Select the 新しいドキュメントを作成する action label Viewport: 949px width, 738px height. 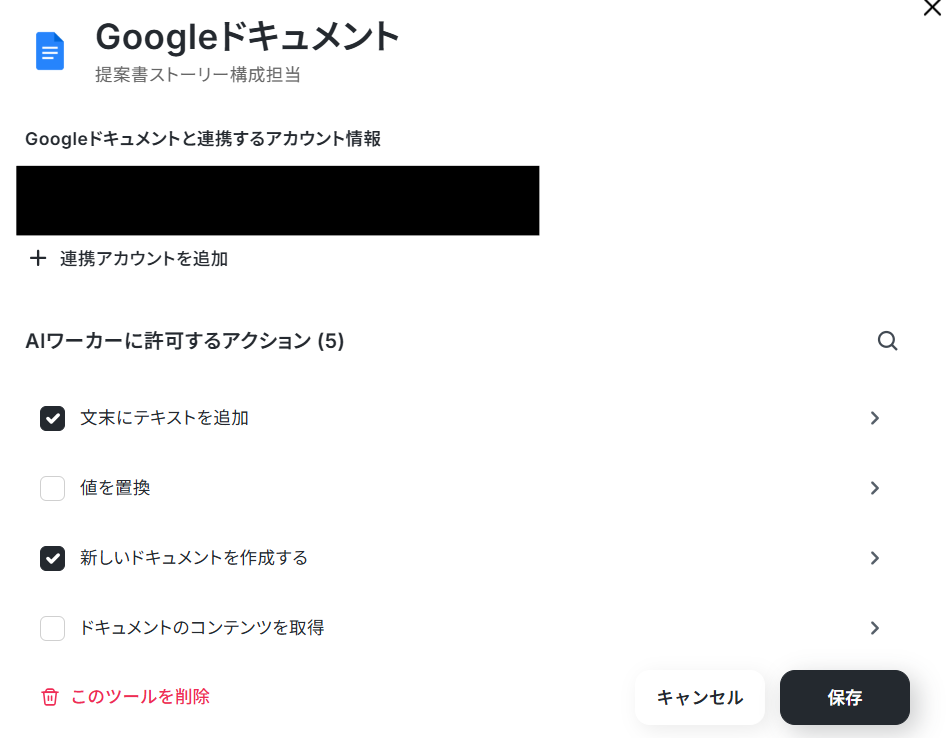tap(194, 558)
